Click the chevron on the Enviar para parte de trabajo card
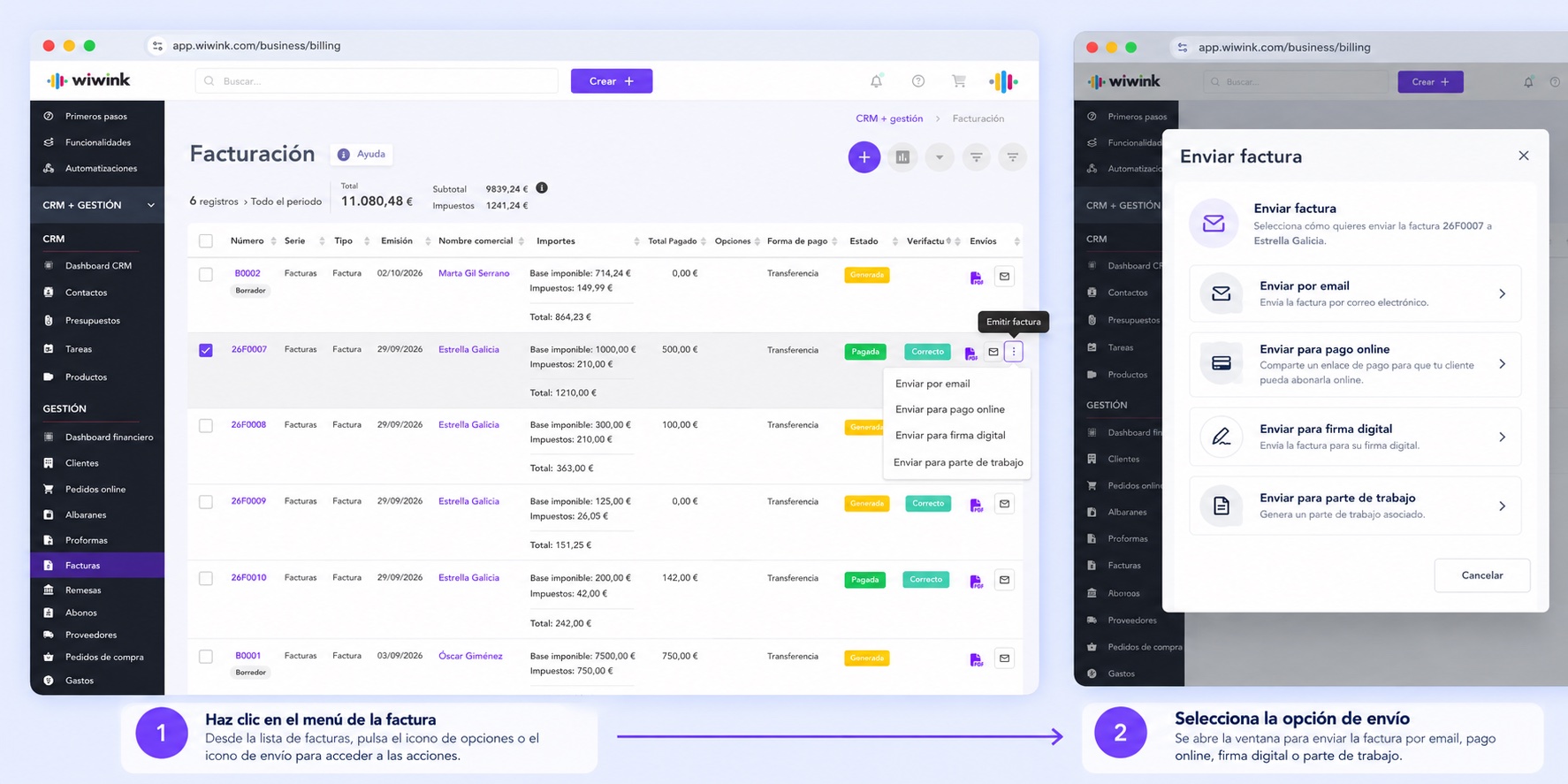Screen dimensions: 1568x784 click(x=1502, y=506)
